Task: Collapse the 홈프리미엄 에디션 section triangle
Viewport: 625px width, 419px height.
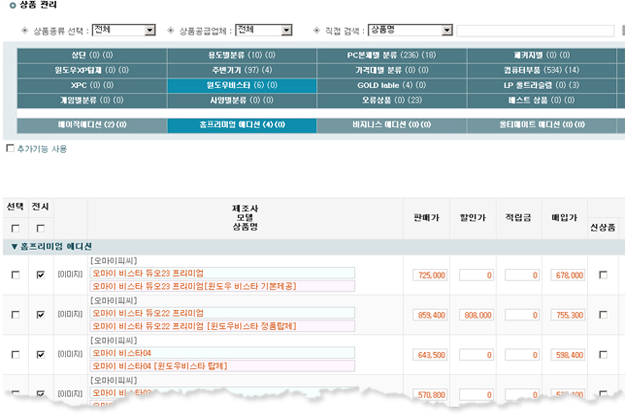Action: (x=15, y=246)
